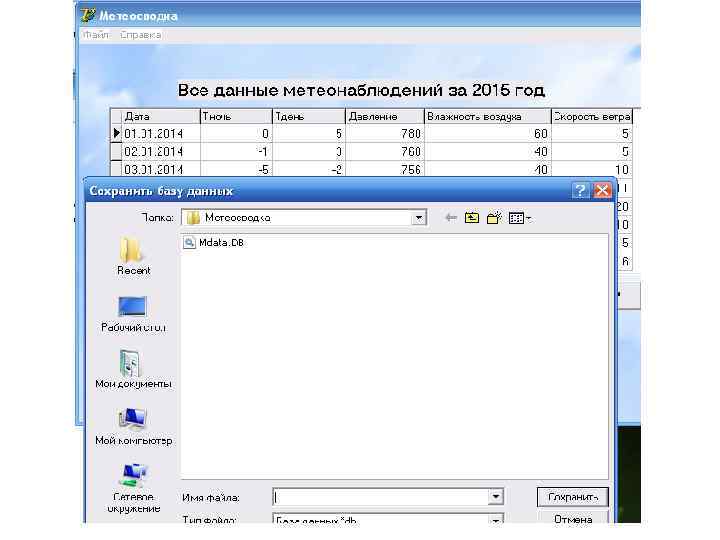Click the Метеосводка folder name in Папка box
The width and height of the screenshot is (720, 540).
(x=237, y=218)
